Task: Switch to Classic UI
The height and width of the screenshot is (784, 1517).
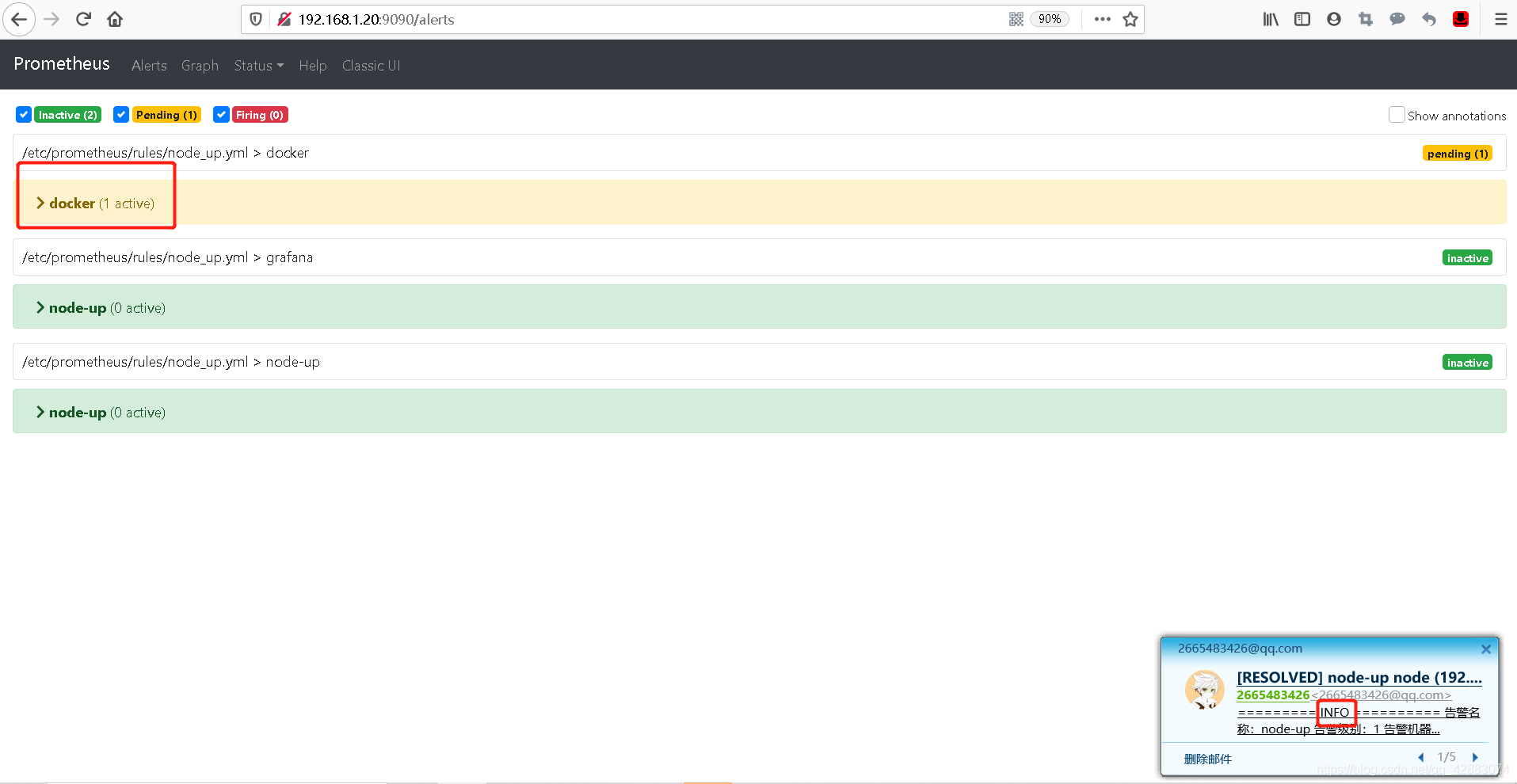Action: click(x=371, y=66)
